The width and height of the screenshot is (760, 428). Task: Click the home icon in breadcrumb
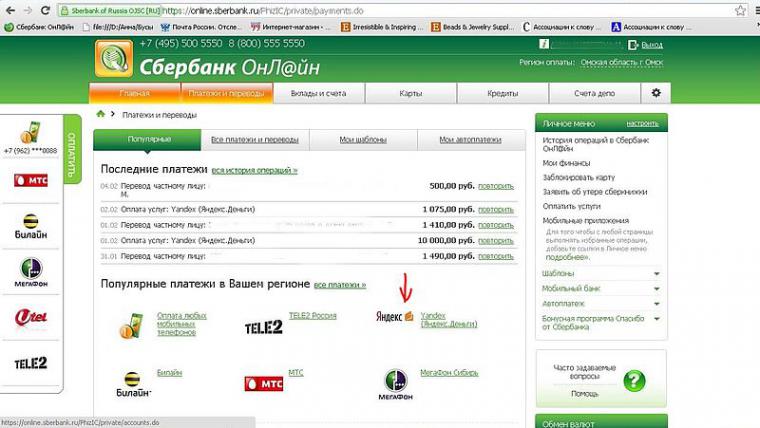click(101, 114)
